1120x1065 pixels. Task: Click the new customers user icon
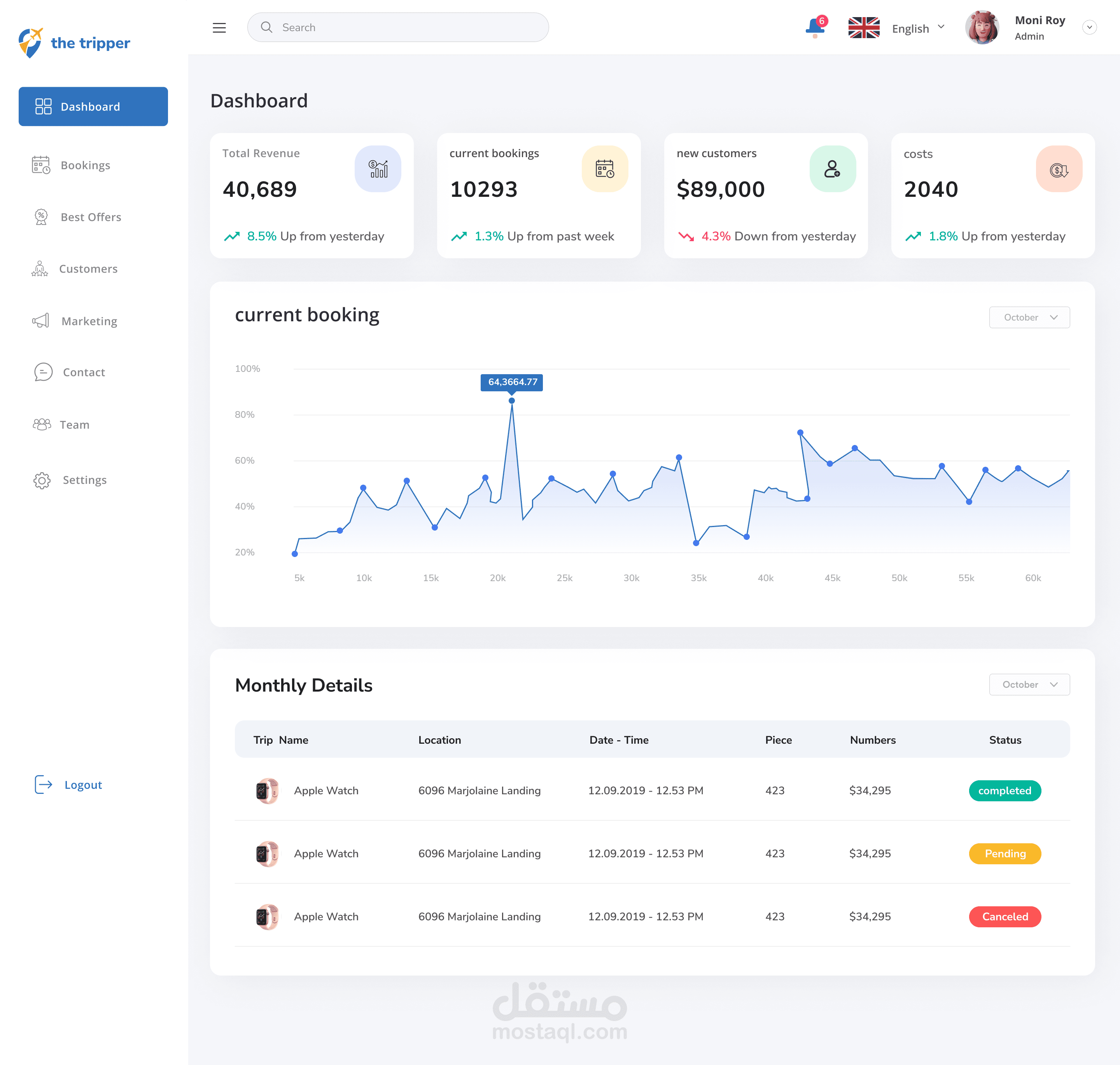click(x=832, y=169)
